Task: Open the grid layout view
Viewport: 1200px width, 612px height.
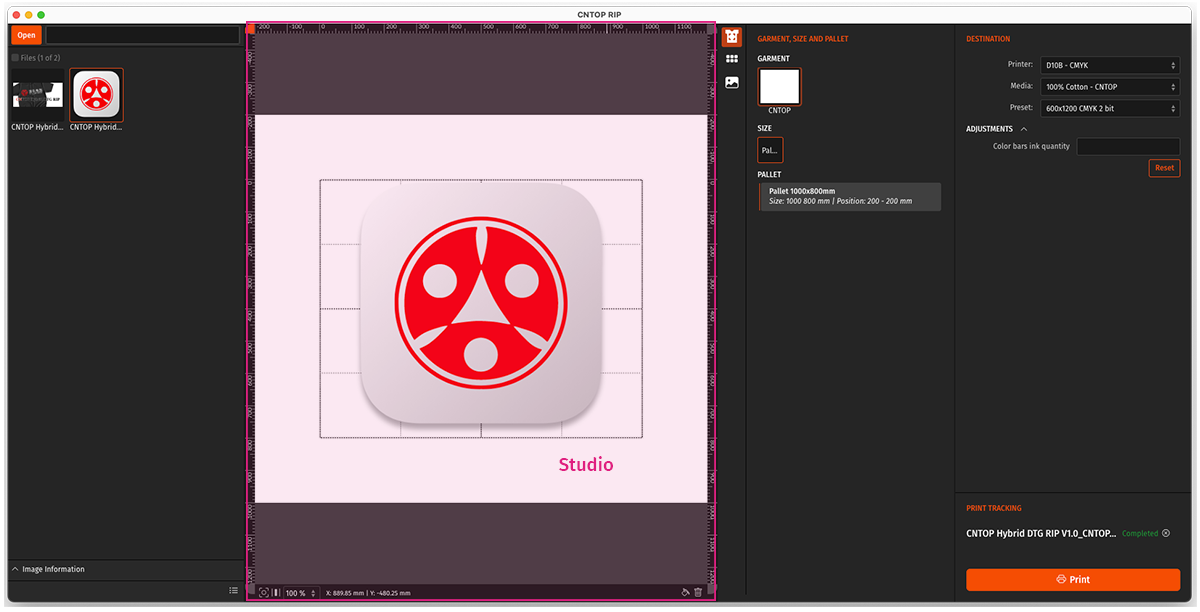Action: tap(731, 59)
